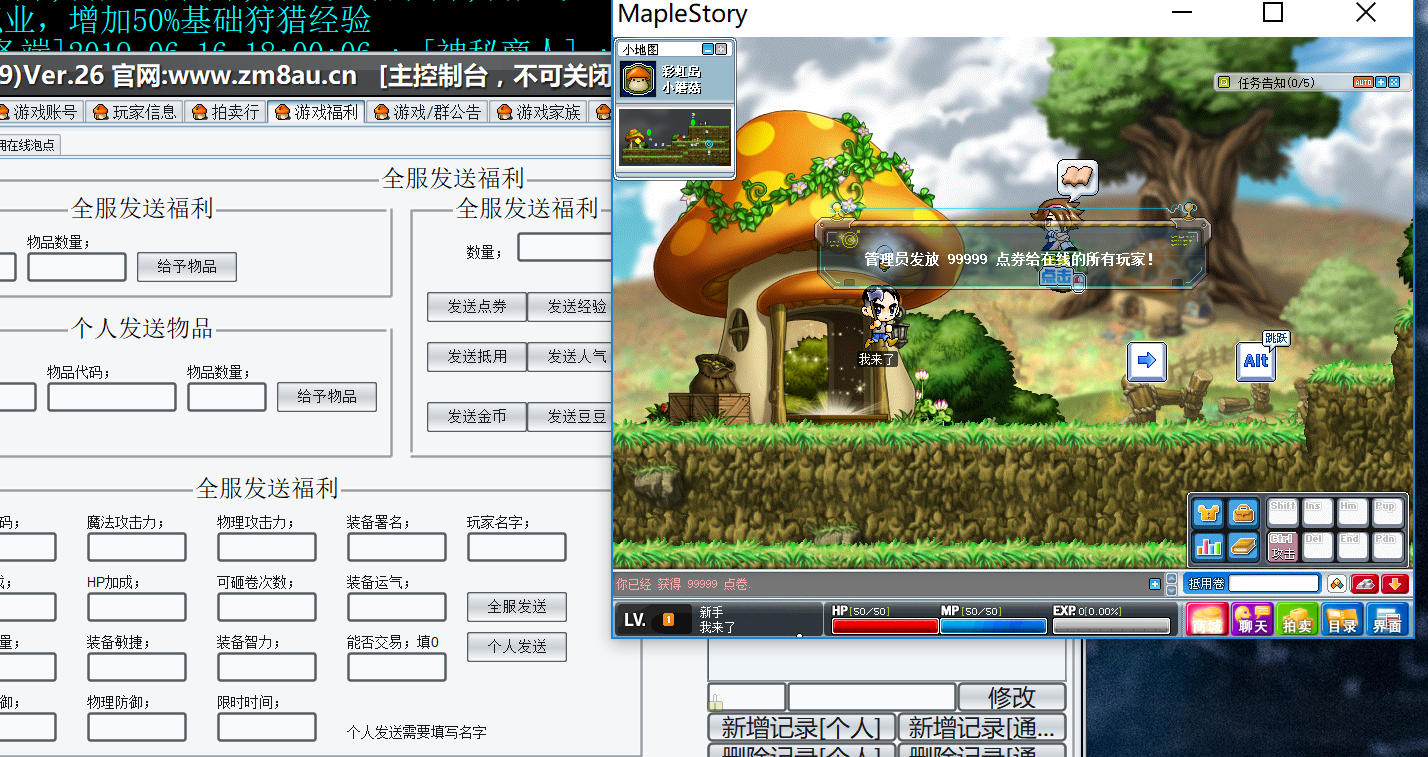Focus the 魔法攻击力 input field

click(x=137, y=547)
